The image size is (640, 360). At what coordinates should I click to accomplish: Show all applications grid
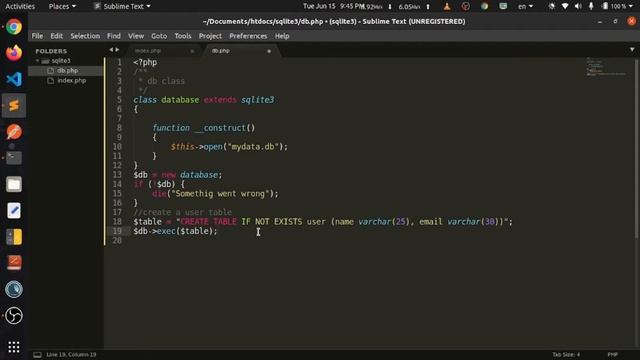click(14, 347)
